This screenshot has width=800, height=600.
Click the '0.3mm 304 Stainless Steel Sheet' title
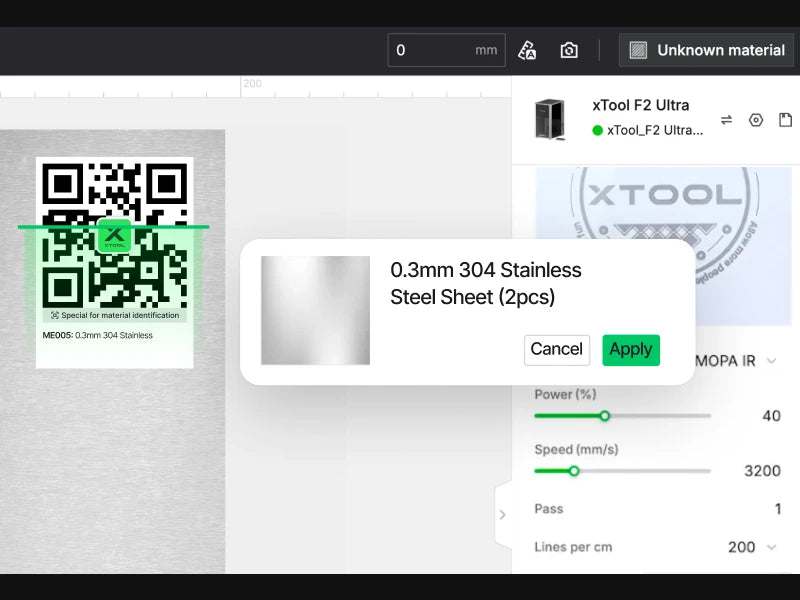(x=486, y=283)
